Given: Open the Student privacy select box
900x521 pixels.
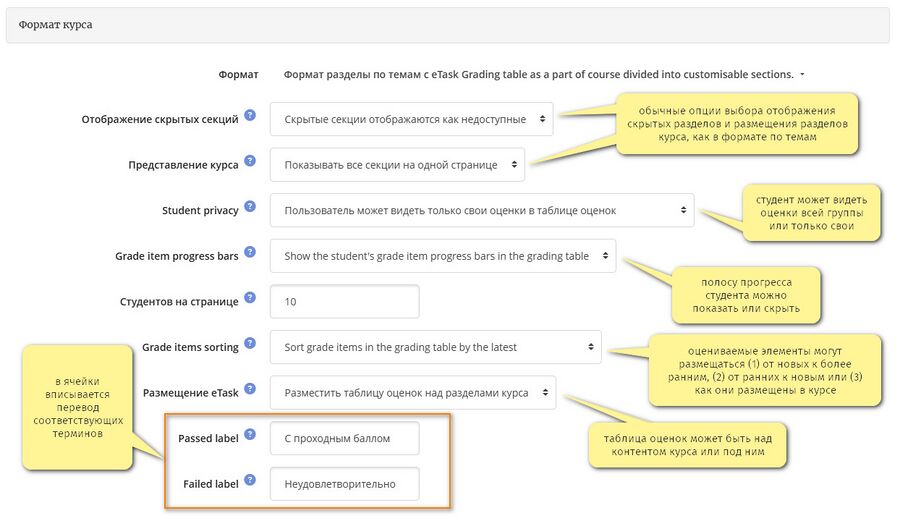Looking at the screenshot, I should (482, 210).
